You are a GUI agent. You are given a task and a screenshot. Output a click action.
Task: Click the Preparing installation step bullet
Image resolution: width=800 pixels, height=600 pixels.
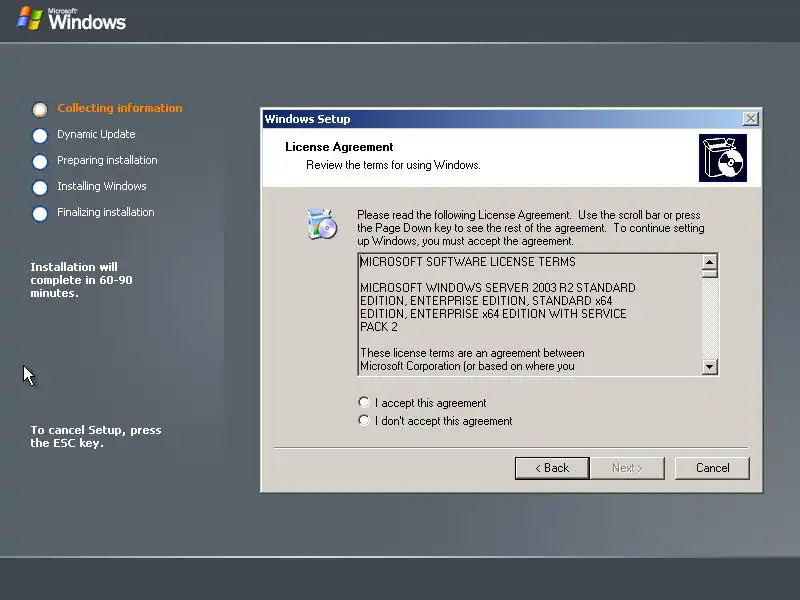point(40,161)
